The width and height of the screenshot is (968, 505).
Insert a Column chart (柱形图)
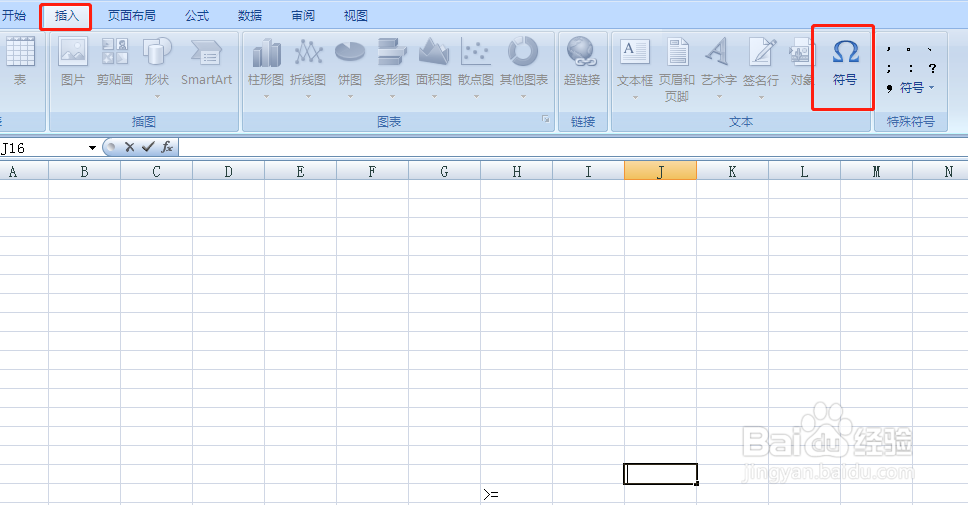266,62
